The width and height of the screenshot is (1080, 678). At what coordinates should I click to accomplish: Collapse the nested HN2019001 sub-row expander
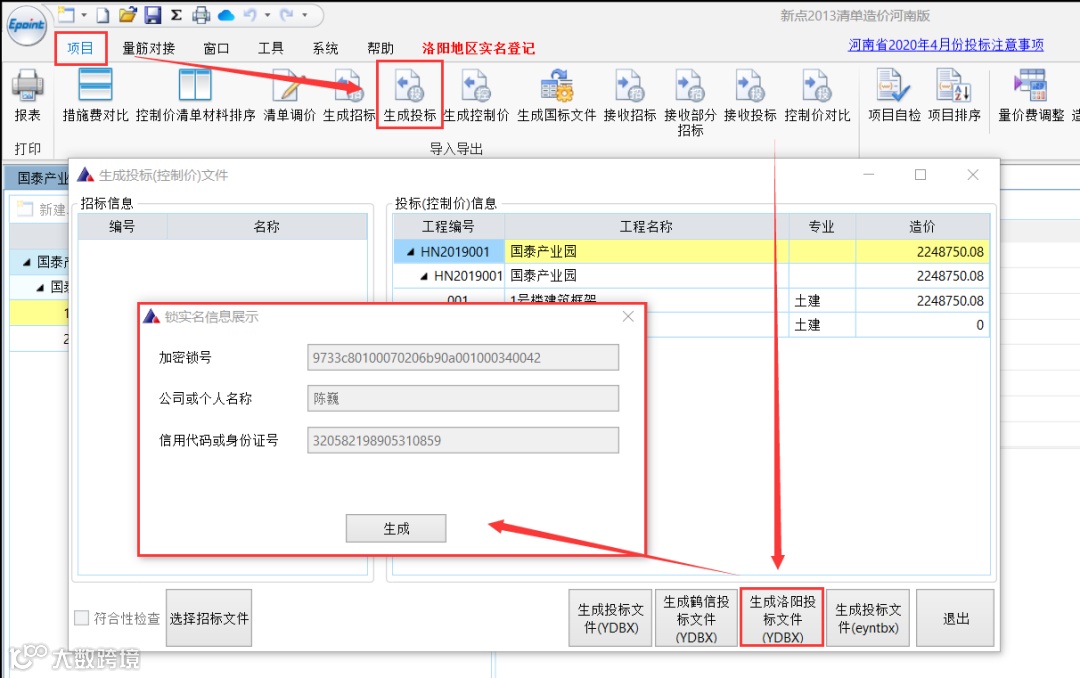424,276
